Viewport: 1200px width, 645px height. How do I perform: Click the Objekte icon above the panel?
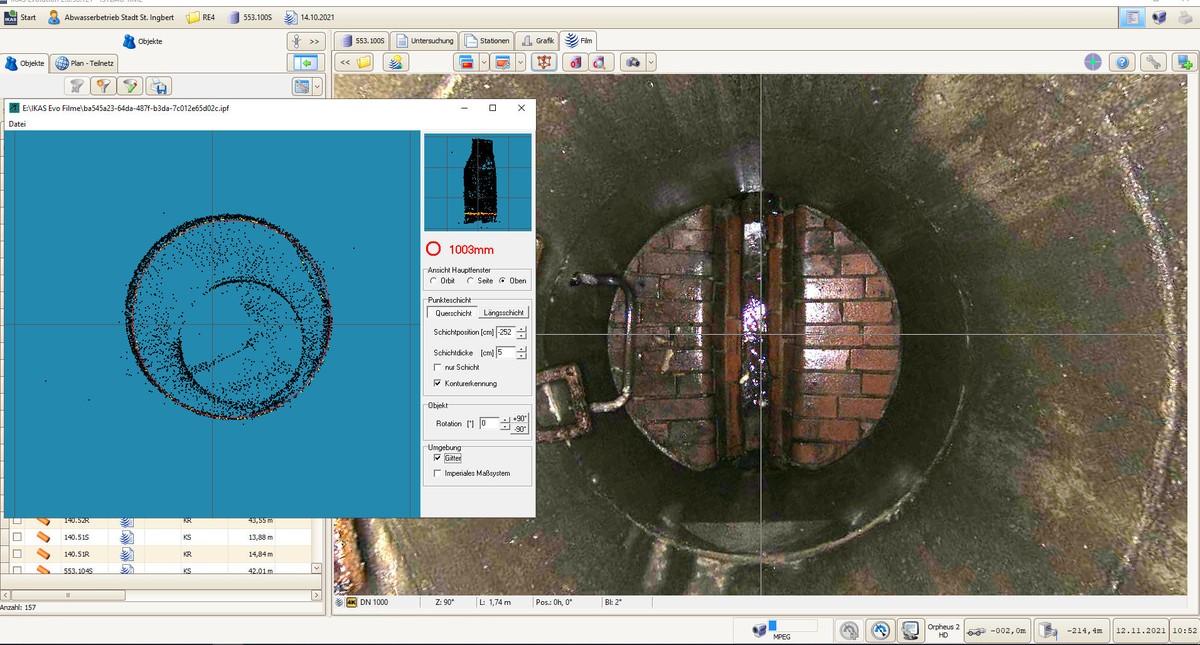[130, 41]
